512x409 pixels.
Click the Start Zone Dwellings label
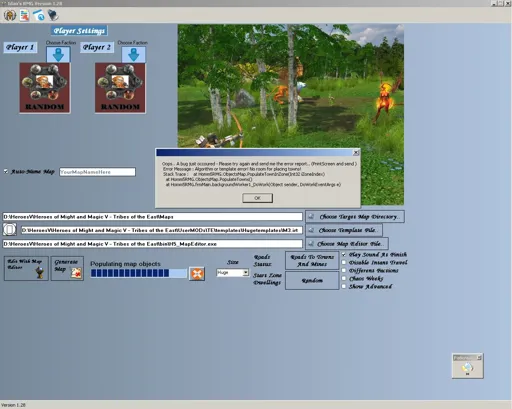[x=267, y=279]
